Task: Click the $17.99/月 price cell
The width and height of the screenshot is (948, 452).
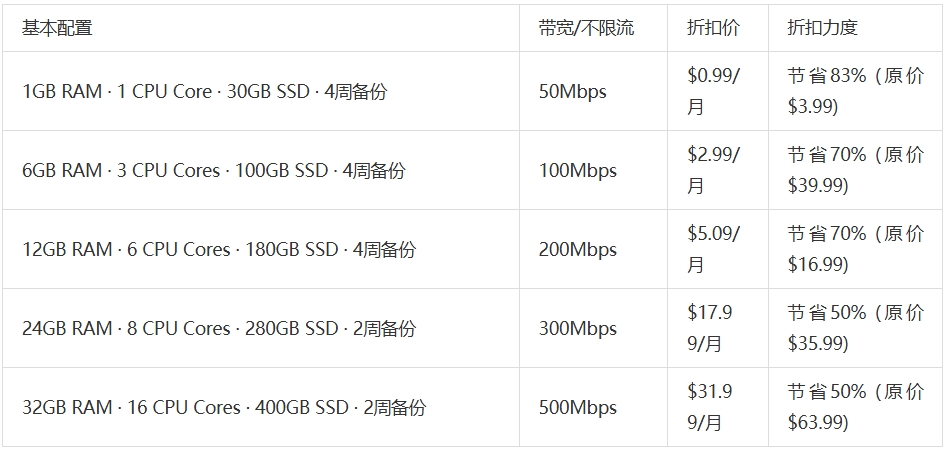Action: [x=709, y=328]
